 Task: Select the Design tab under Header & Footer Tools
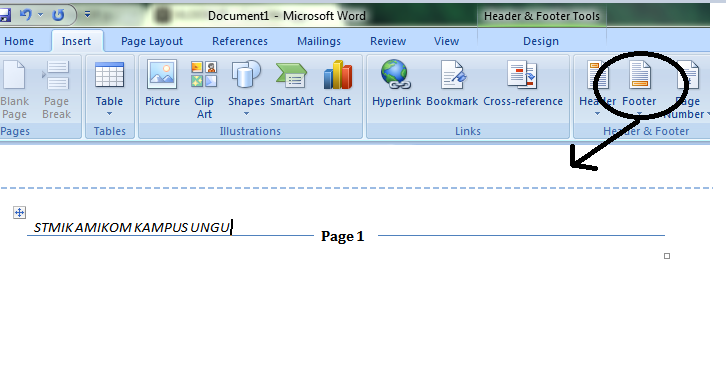tap(541, 41)
